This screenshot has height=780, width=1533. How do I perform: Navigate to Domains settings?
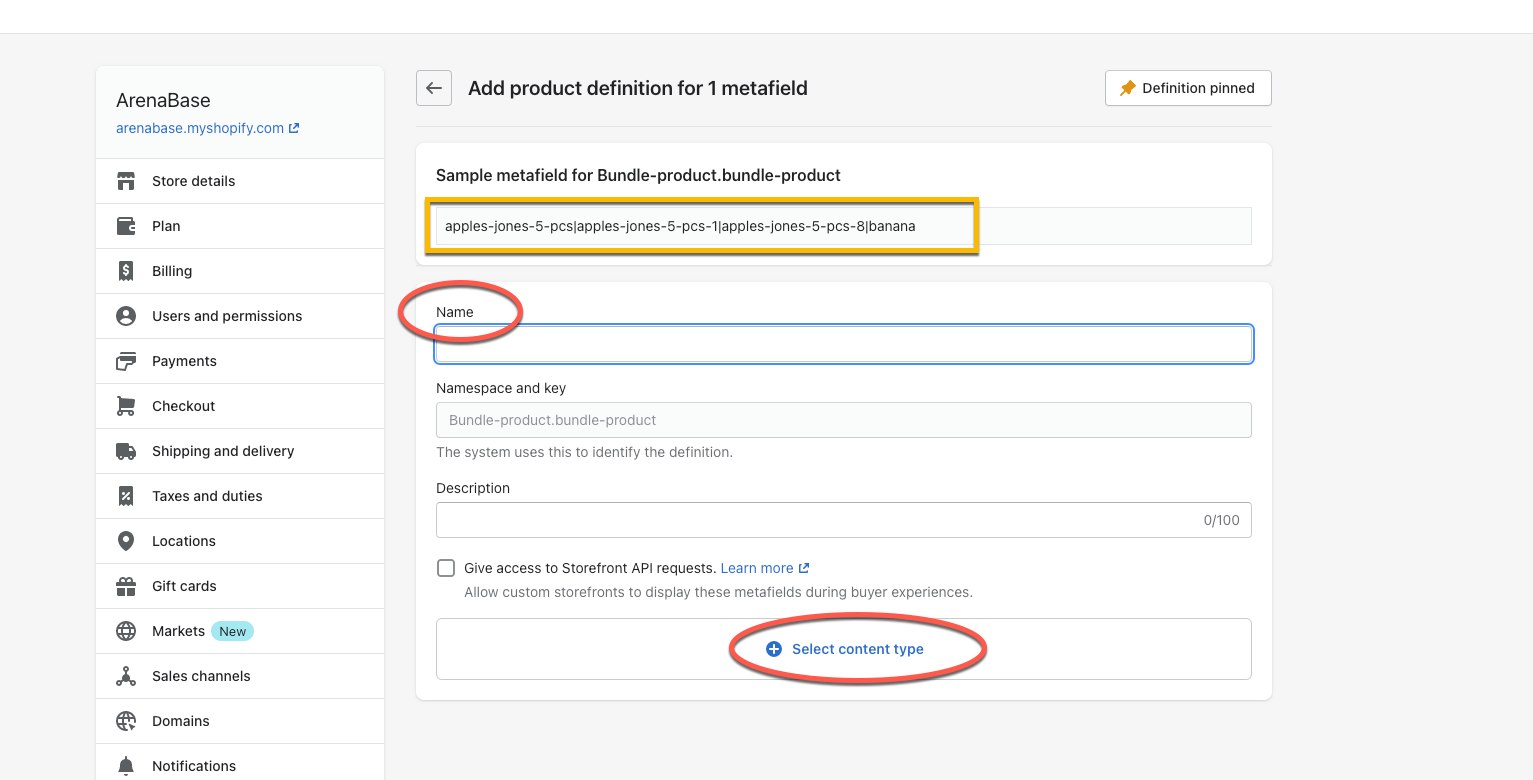tap(181, 721)
